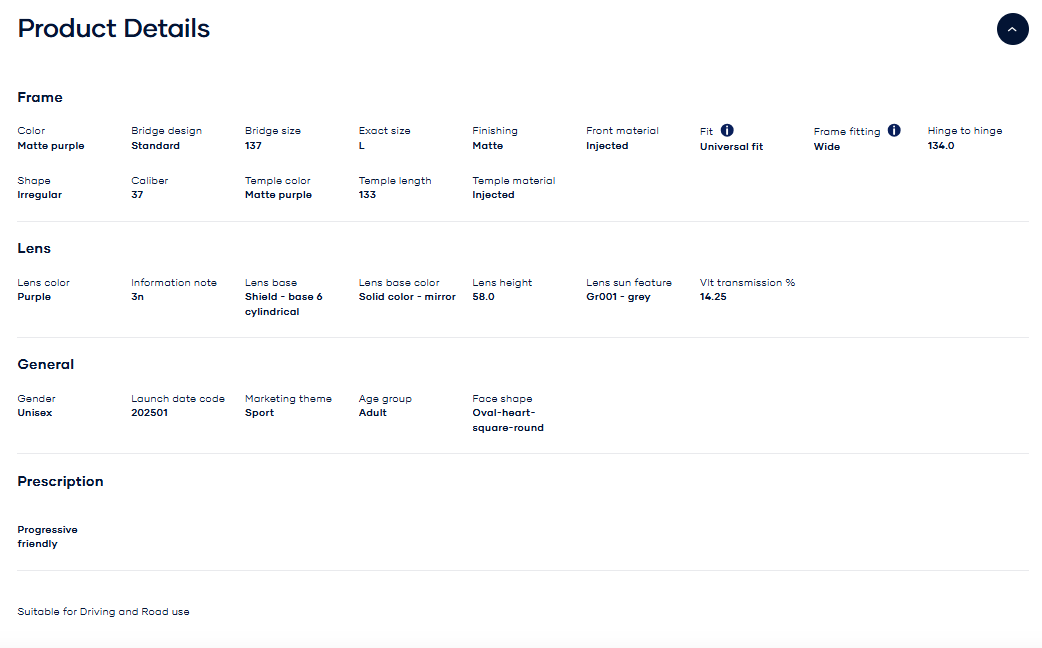Select the Gr001 - grey lens feature
Image resolution: width=1042 pixels, height=648 pixels.
click(618, 297)
